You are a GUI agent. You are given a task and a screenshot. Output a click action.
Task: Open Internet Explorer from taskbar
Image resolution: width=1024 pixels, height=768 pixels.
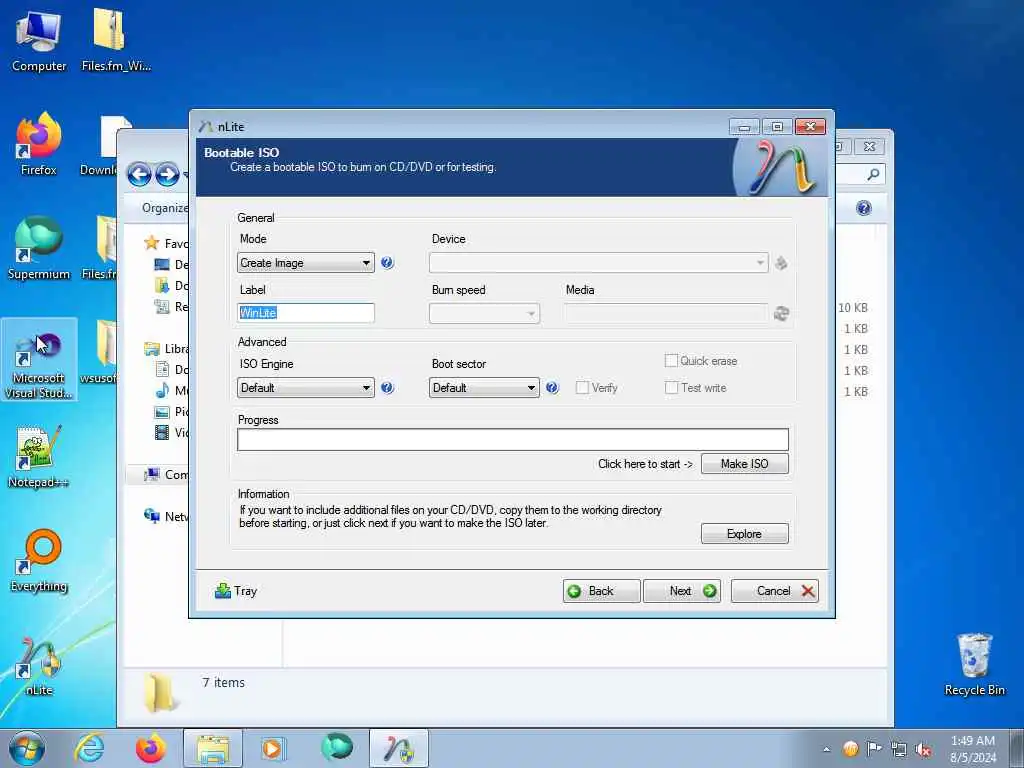tap(89, 748)
